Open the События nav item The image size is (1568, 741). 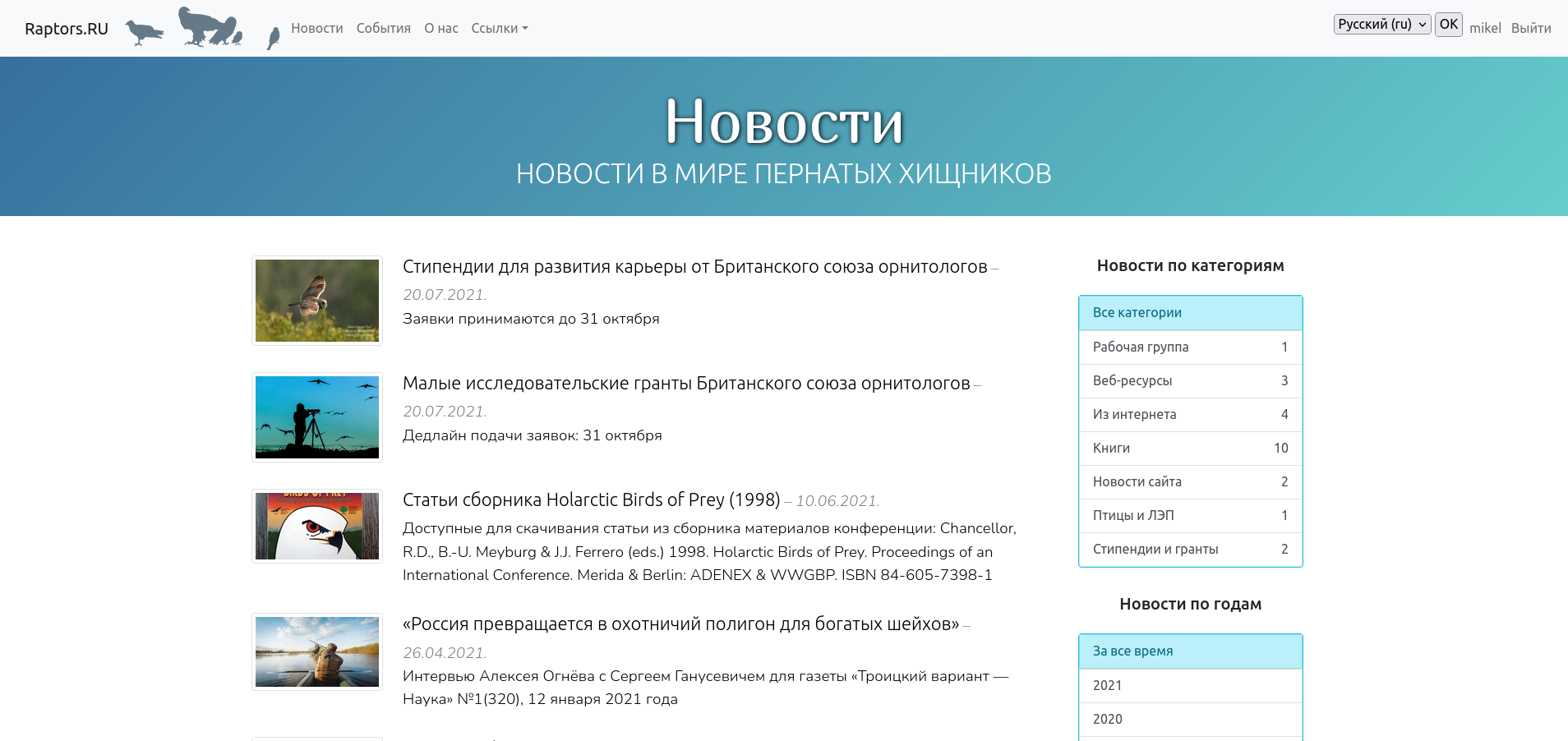[x=383, y=28]
